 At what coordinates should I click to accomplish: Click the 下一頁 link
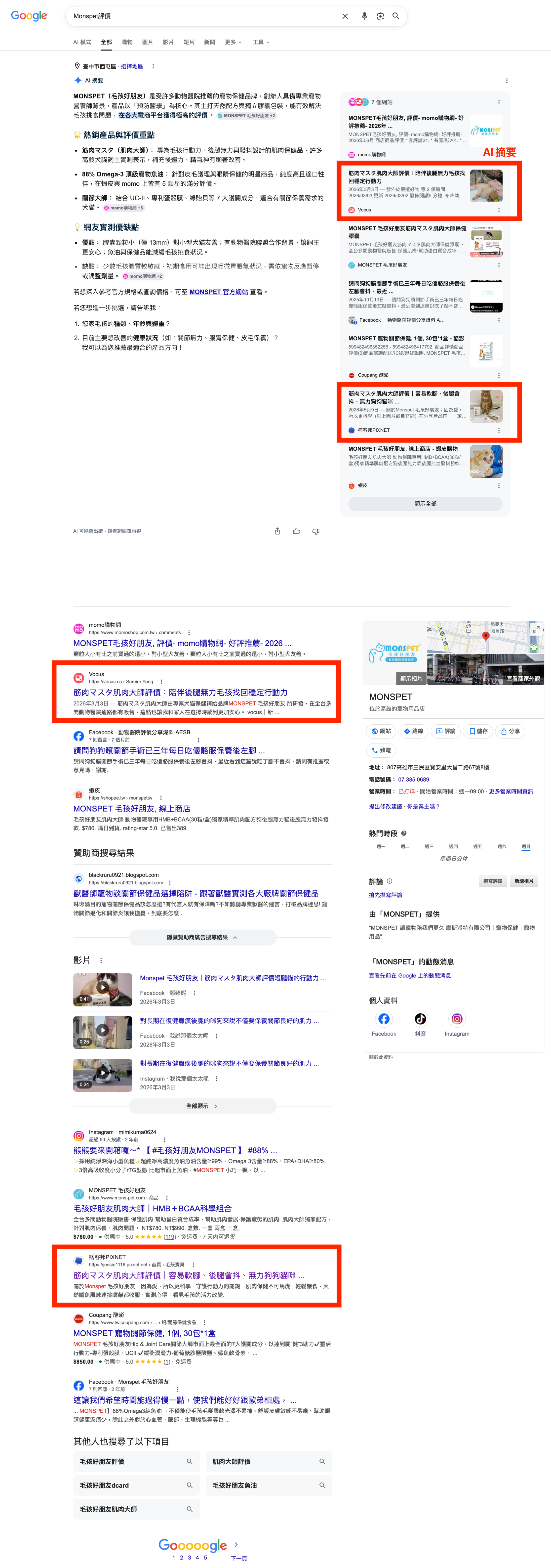pyautogui.click(x=238, y=1558)
